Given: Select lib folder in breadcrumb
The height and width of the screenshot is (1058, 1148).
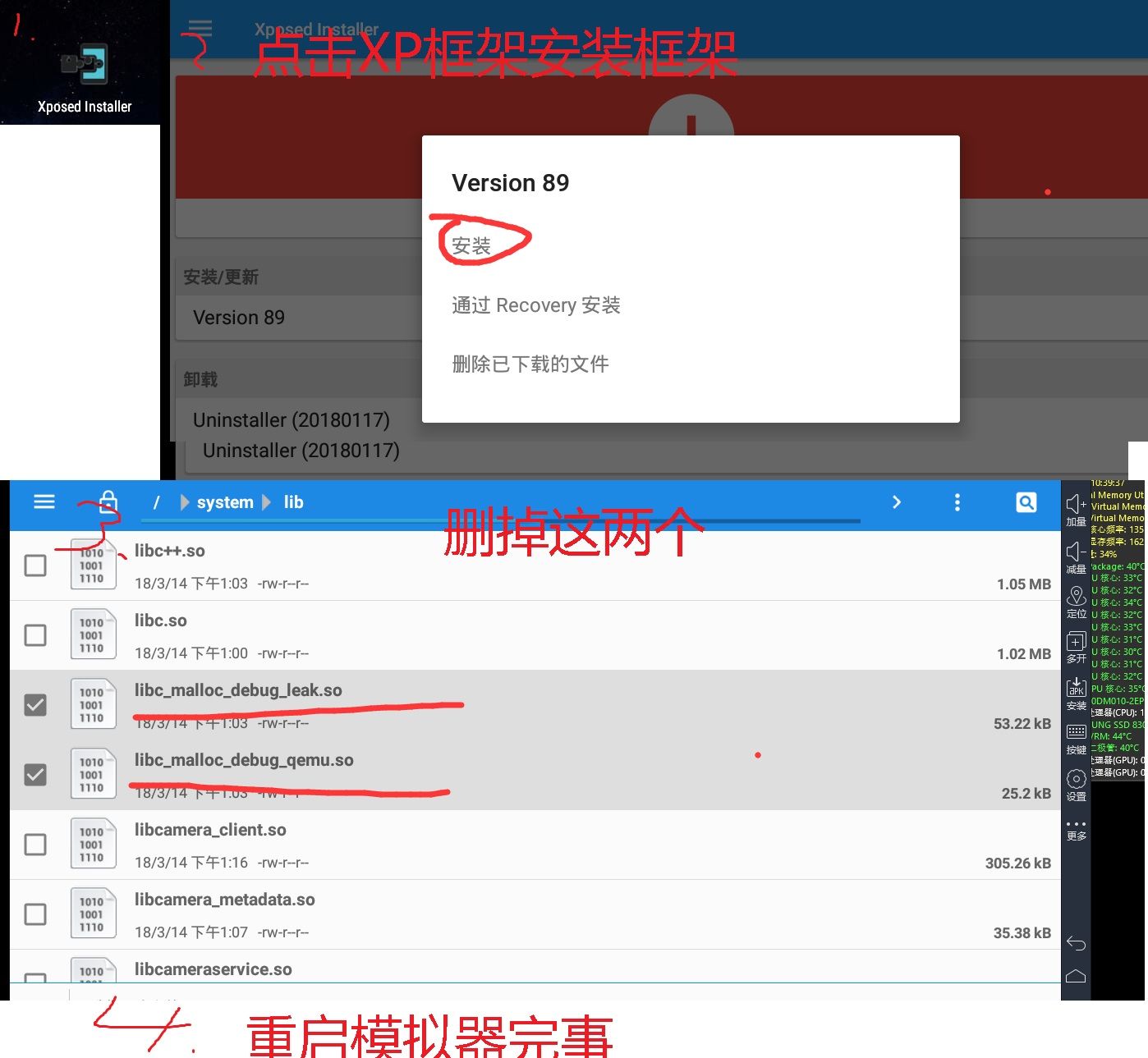Looking at the screenshot, I should pos(293,502).
